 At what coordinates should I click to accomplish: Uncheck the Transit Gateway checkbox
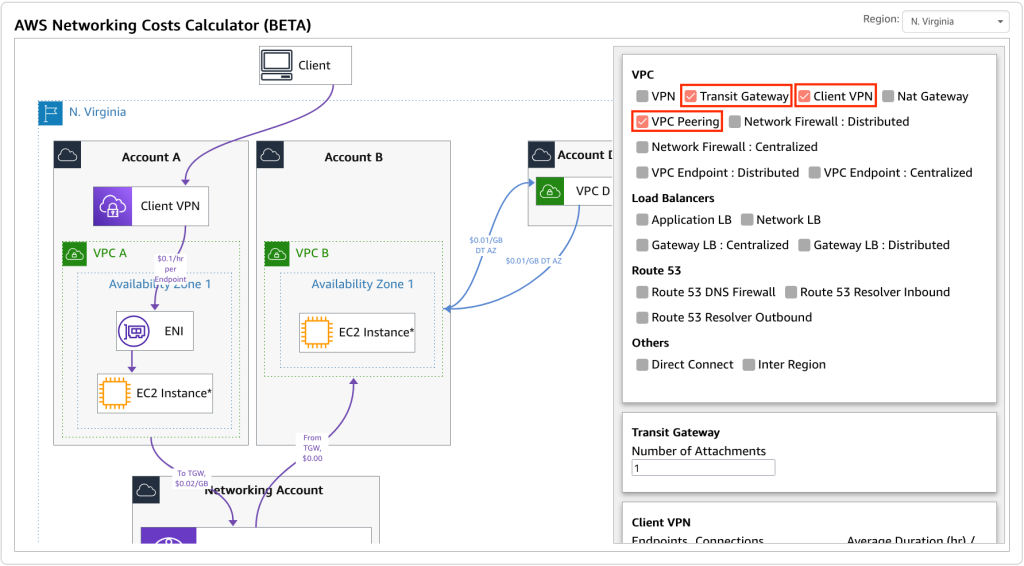[x=690, y=96]
